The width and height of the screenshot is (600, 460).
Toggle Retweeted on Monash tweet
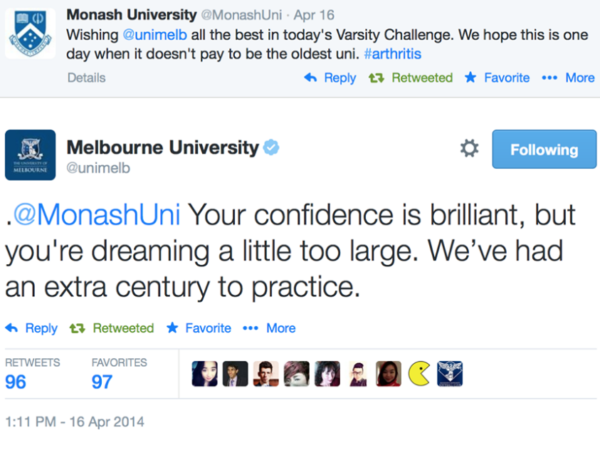tap(411, 77)
